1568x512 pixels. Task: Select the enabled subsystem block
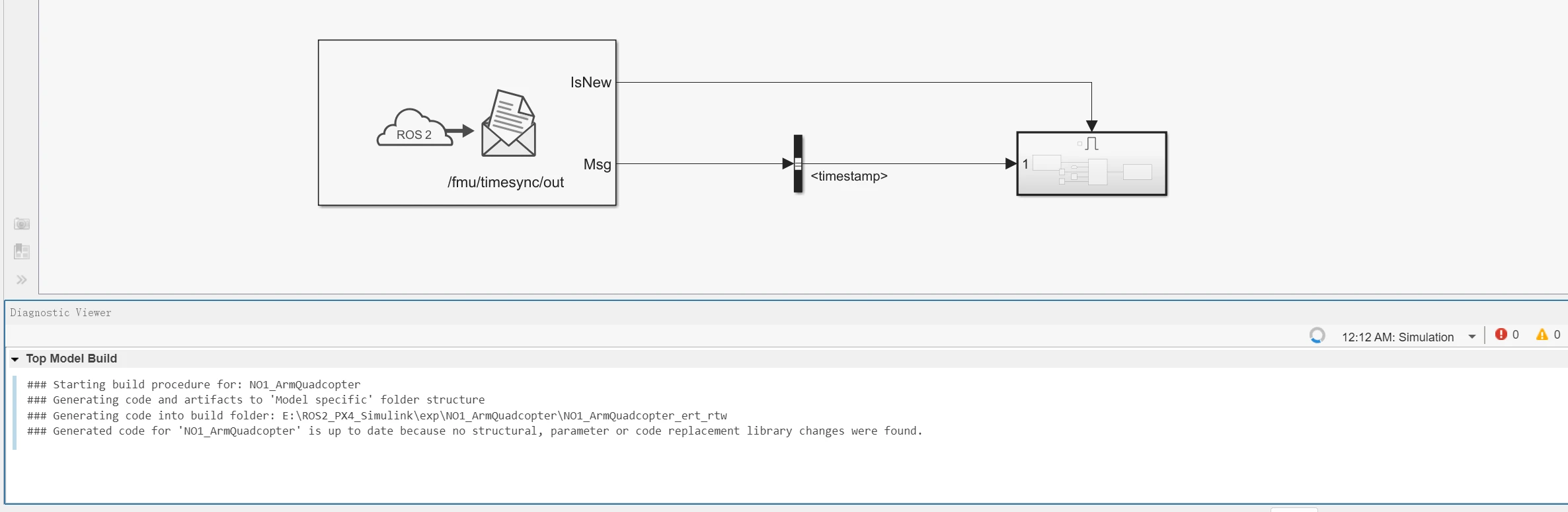tap(1091, 163)
